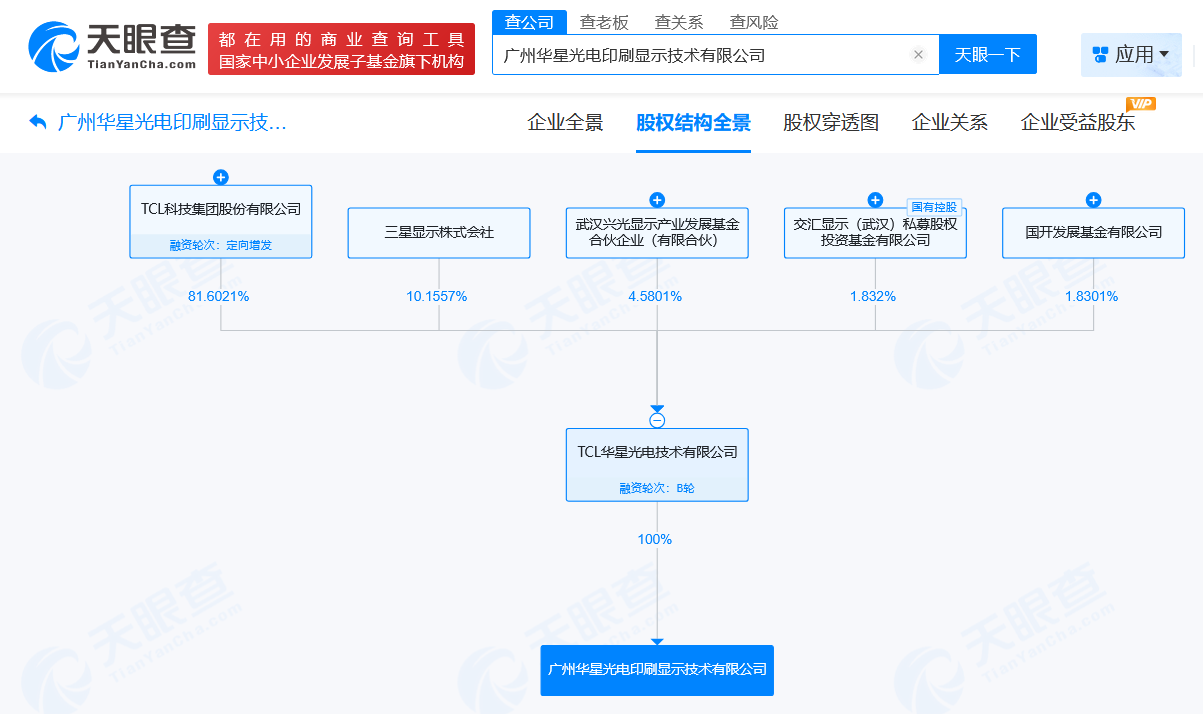Click the 天眼一下 search button
1203x714 pixels.
coord(987,55)
